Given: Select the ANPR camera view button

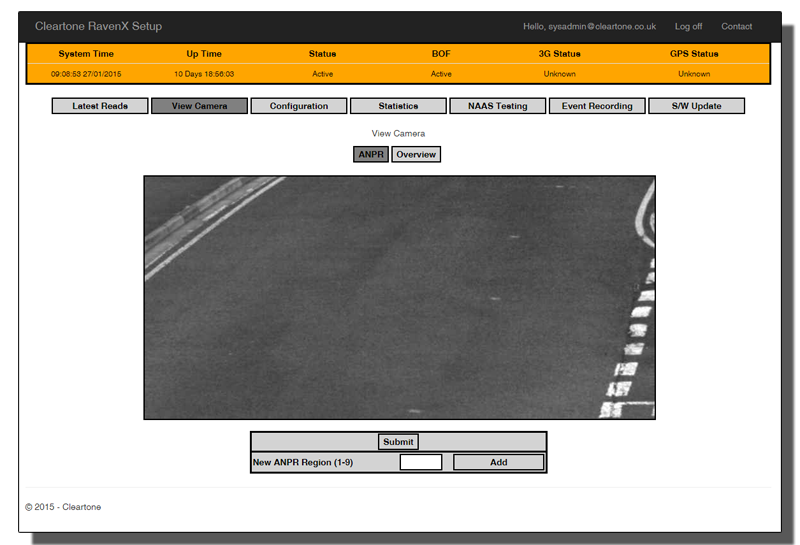Looking at the screenshot, I should [x=371, y=155].
